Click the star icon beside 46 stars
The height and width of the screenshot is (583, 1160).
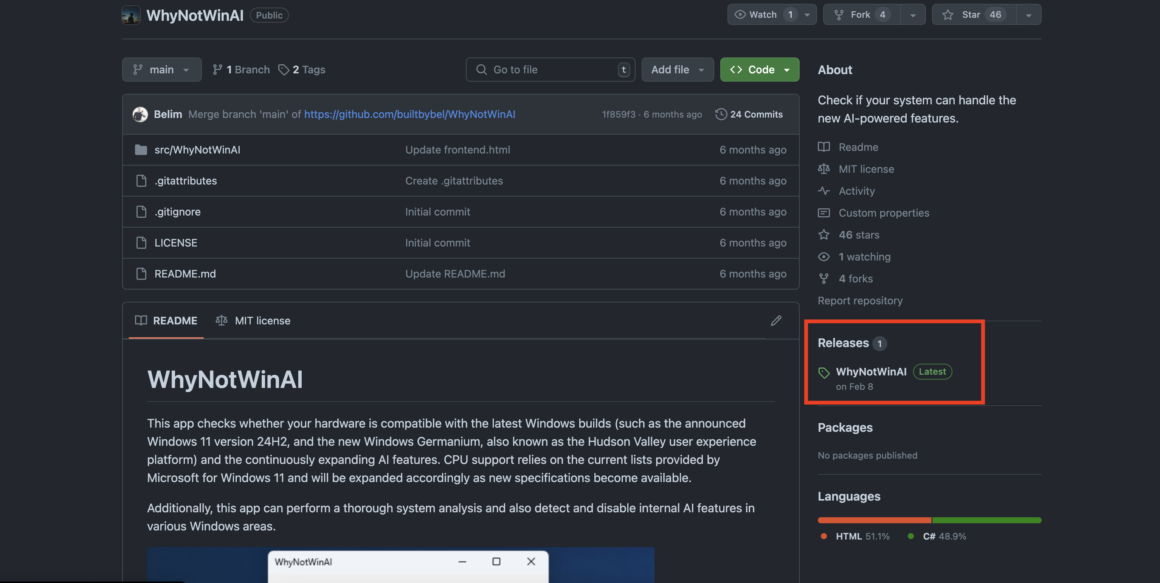pos(824,235)
